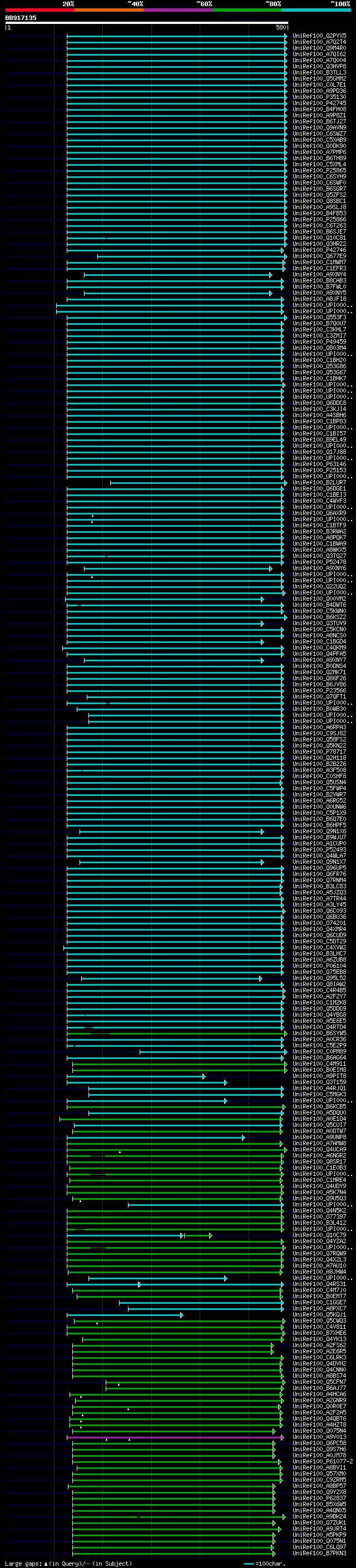
Task: Open the UniRef100_Q9M4R0 hit label
Action: (x=319, y=48)
